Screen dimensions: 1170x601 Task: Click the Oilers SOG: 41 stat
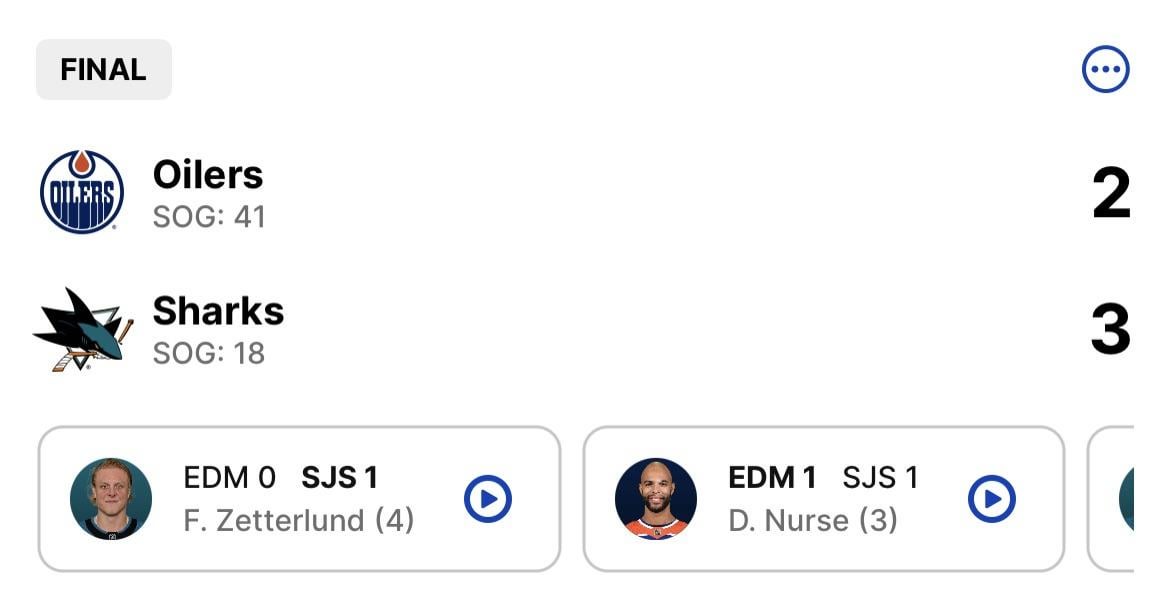tap(209, 217)
